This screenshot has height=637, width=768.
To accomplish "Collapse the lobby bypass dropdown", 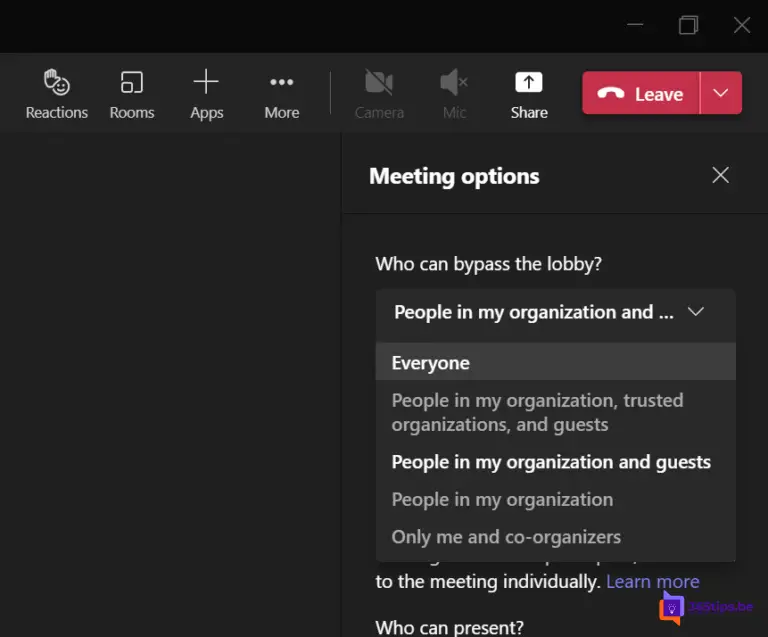I will (555, 312).
